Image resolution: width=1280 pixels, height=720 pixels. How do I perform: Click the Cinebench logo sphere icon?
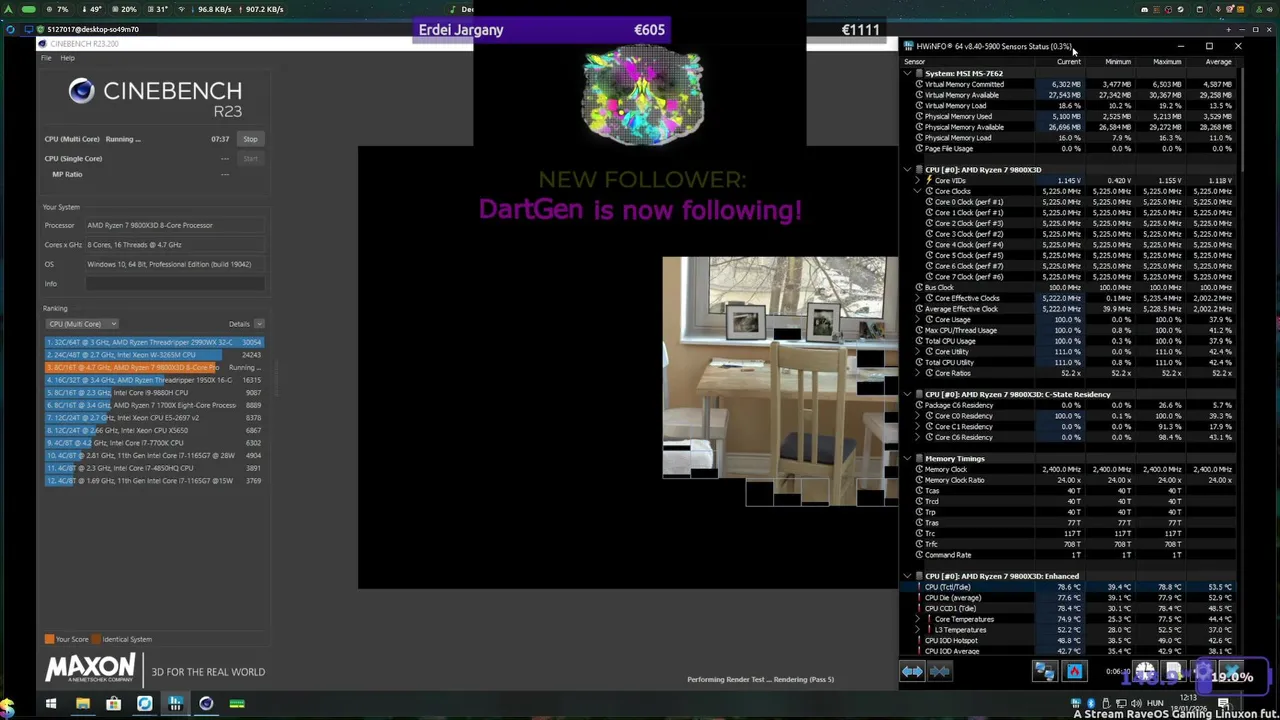(x=81, y=92)
